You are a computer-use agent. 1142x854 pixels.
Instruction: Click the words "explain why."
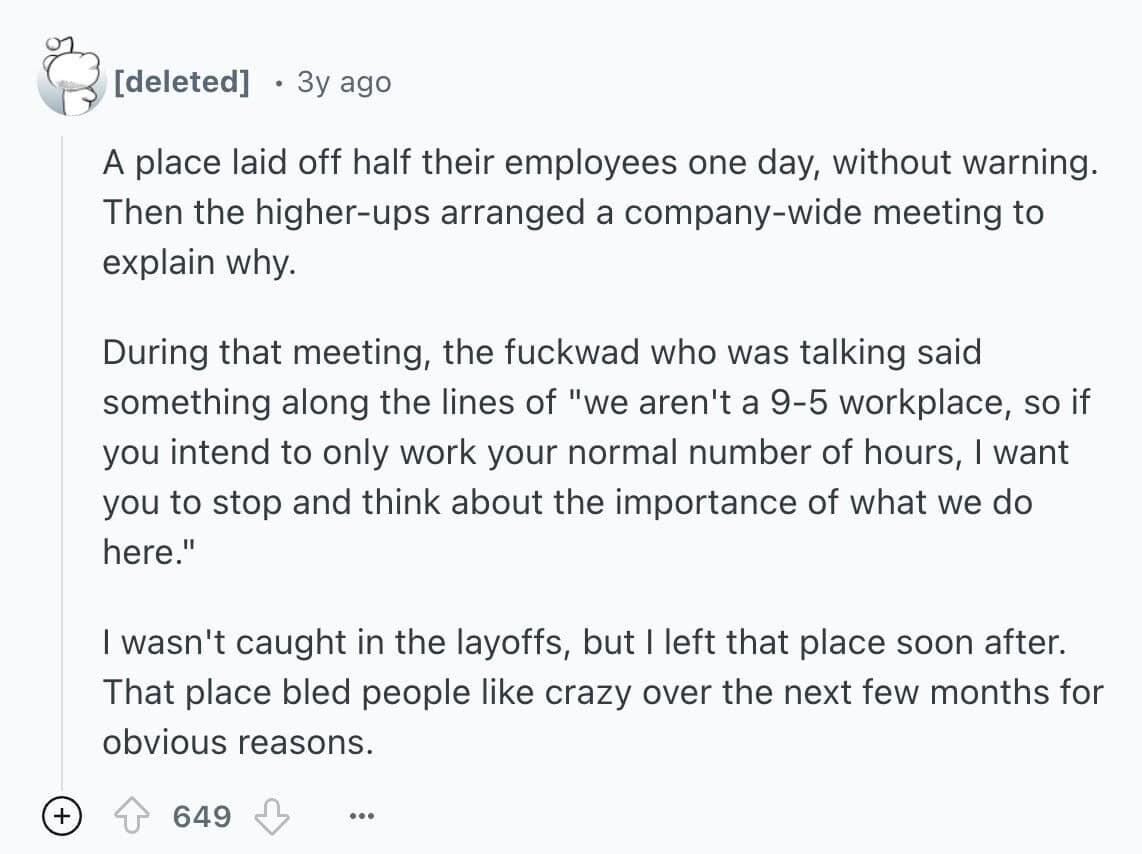(200, 261)
